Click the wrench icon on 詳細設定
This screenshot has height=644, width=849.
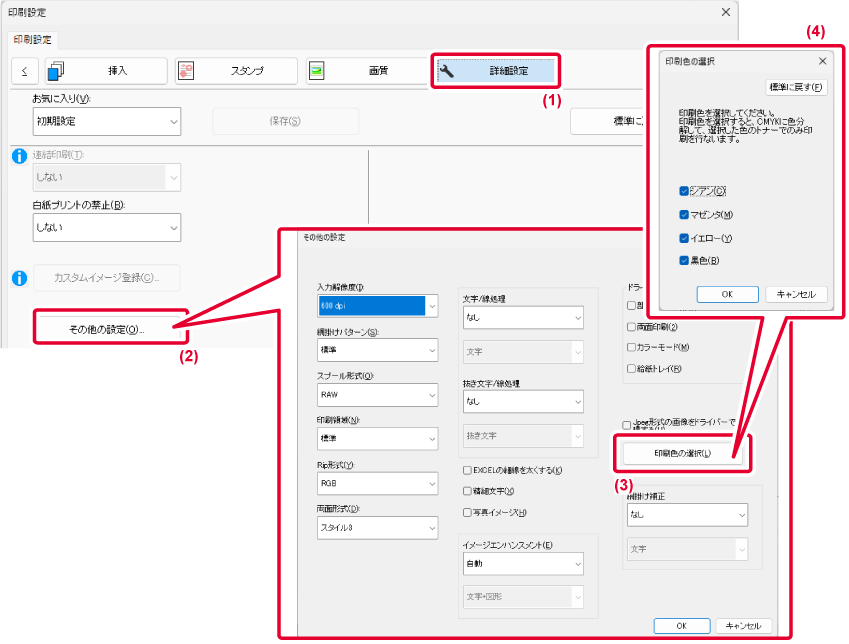(x=447, y=71)
